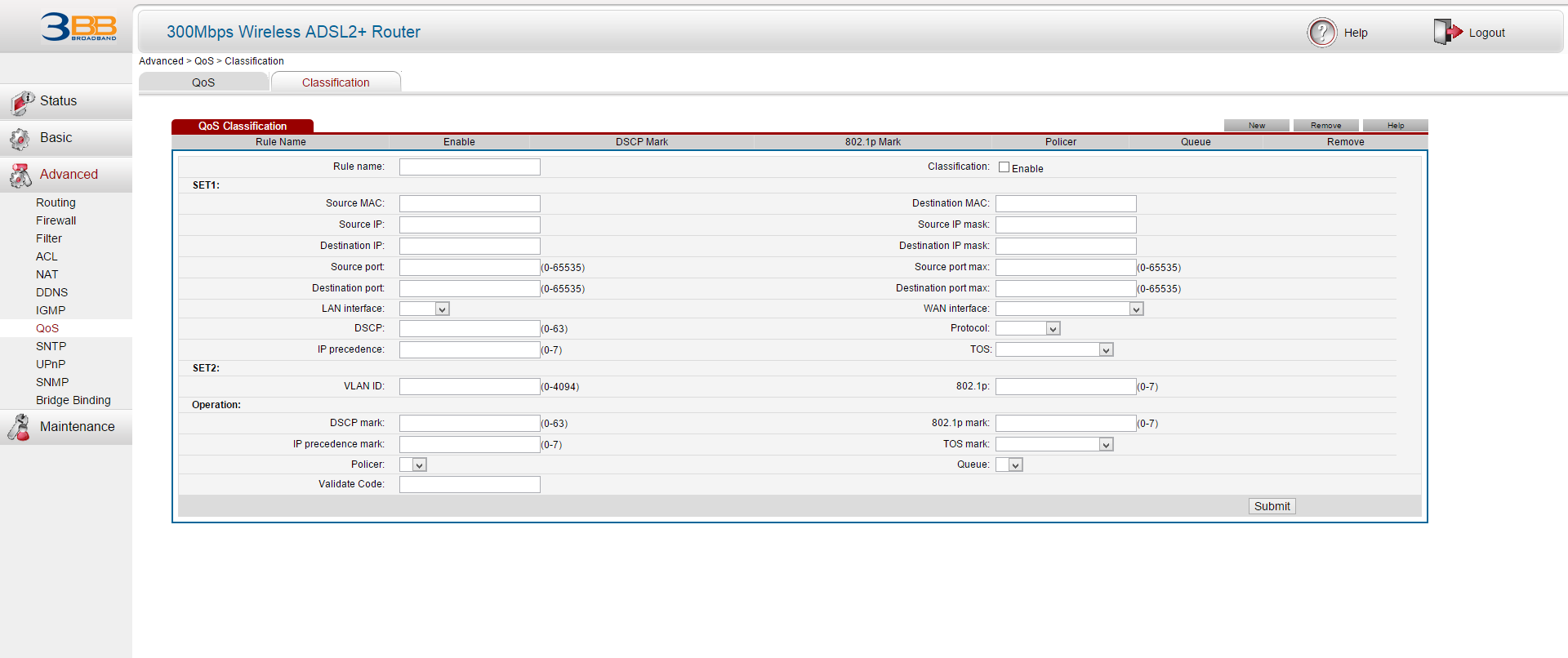This screenshot has width=1568, height=658.
Task: Enable the Classification checkbox
Action: click(x=1004, y=167)
